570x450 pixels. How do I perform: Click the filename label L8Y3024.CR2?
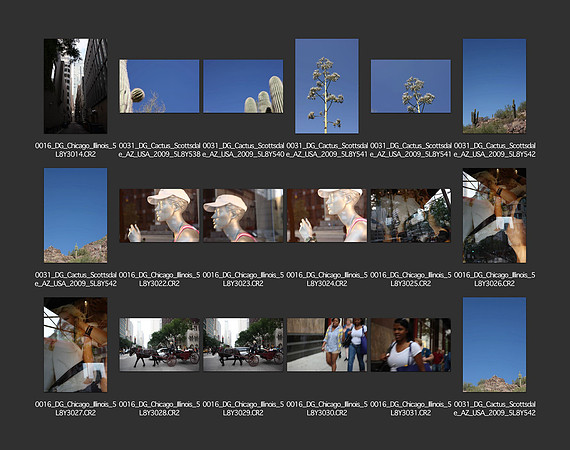point(327,279)
